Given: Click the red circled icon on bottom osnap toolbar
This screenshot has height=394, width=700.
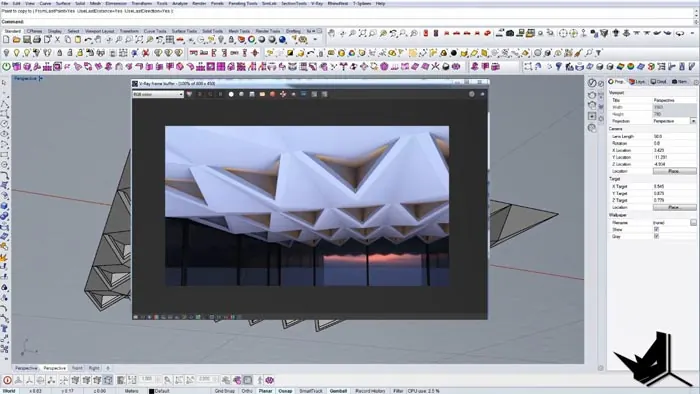Looking at the screenshot, I should click(x=7, y=380).
